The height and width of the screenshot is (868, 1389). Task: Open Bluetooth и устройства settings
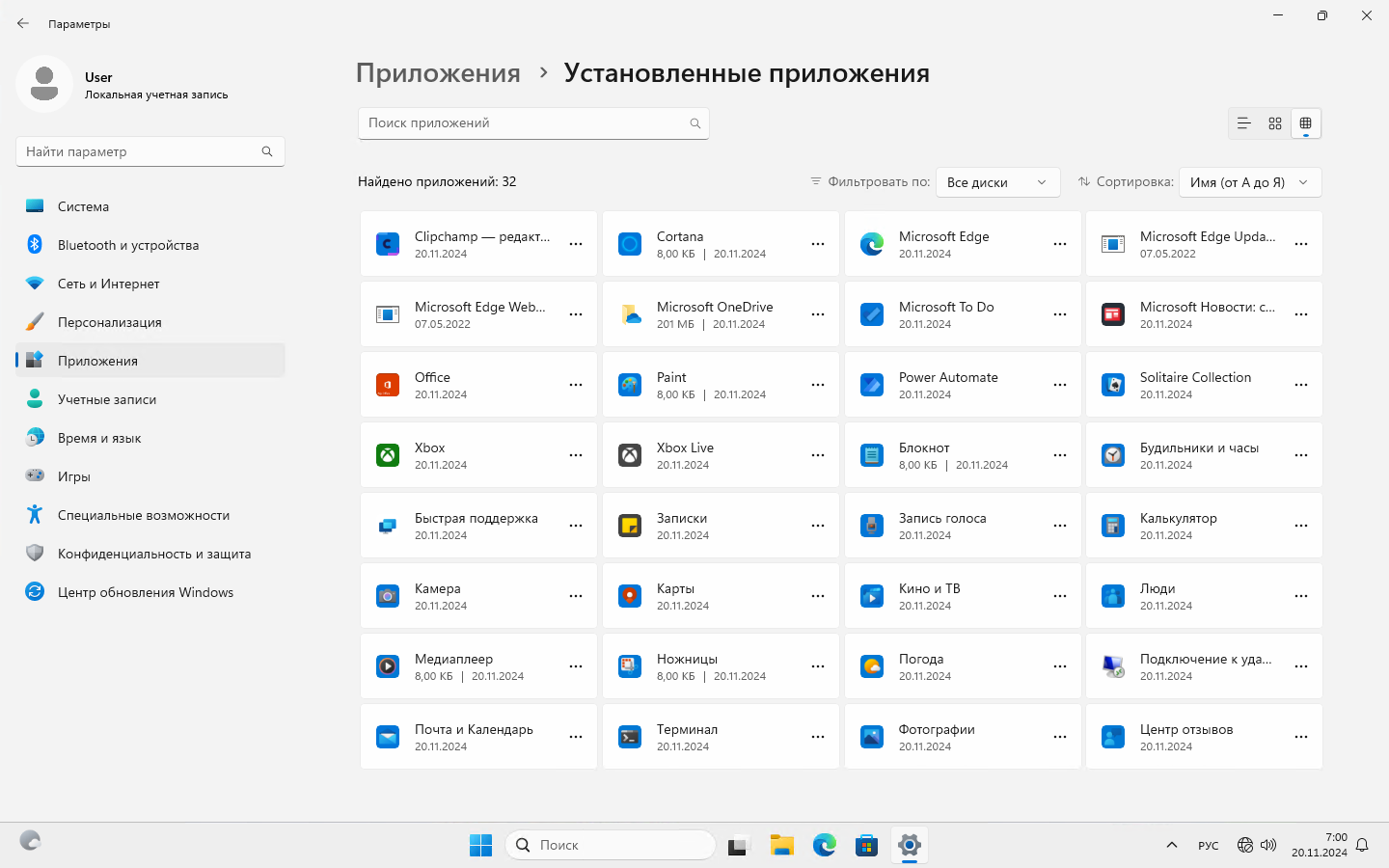(150, 245)
